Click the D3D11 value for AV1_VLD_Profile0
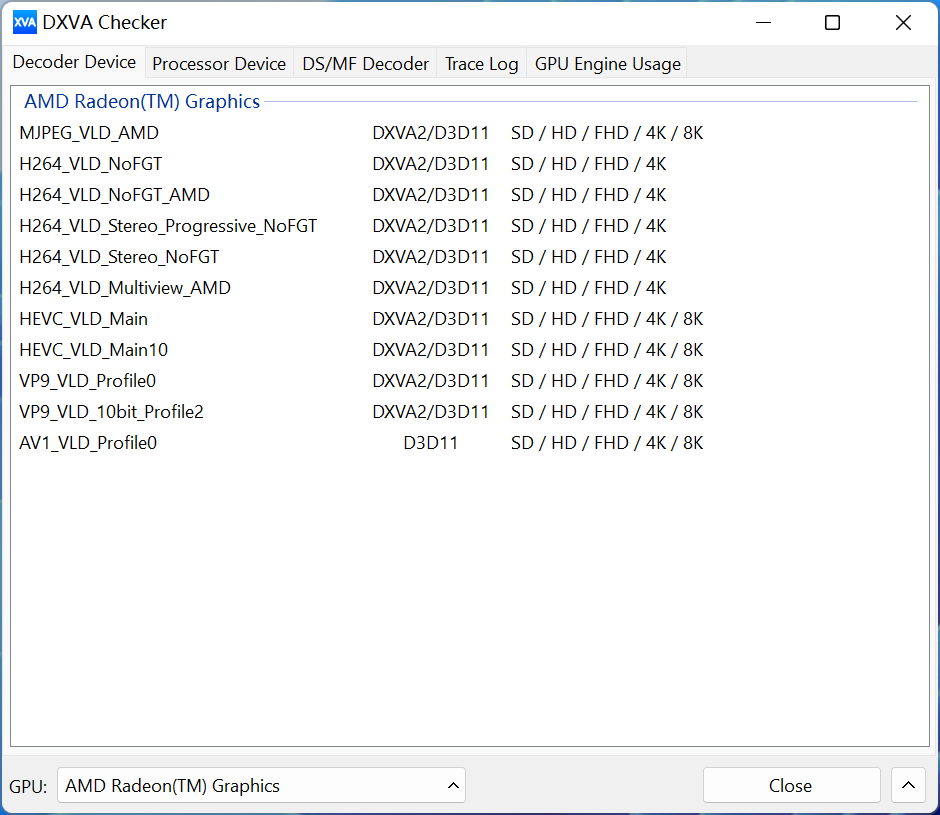The width and height of the screenshot is (940, 815). click(x=430, y=443)
